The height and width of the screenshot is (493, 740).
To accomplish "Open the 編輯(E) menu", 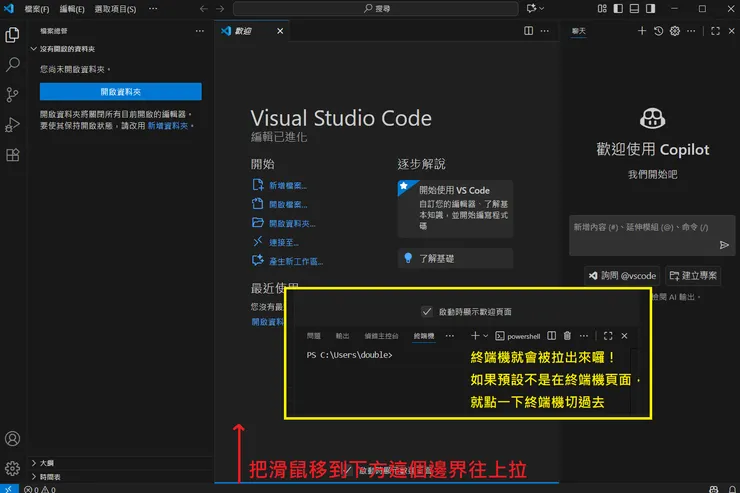I will click(x=72, y=9).
